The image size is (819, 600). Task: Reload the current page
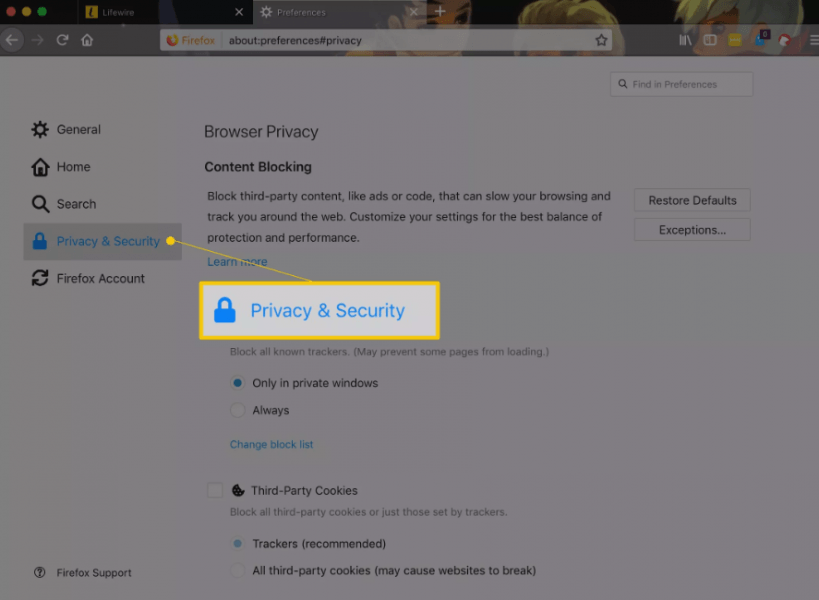tap(62, 40)
